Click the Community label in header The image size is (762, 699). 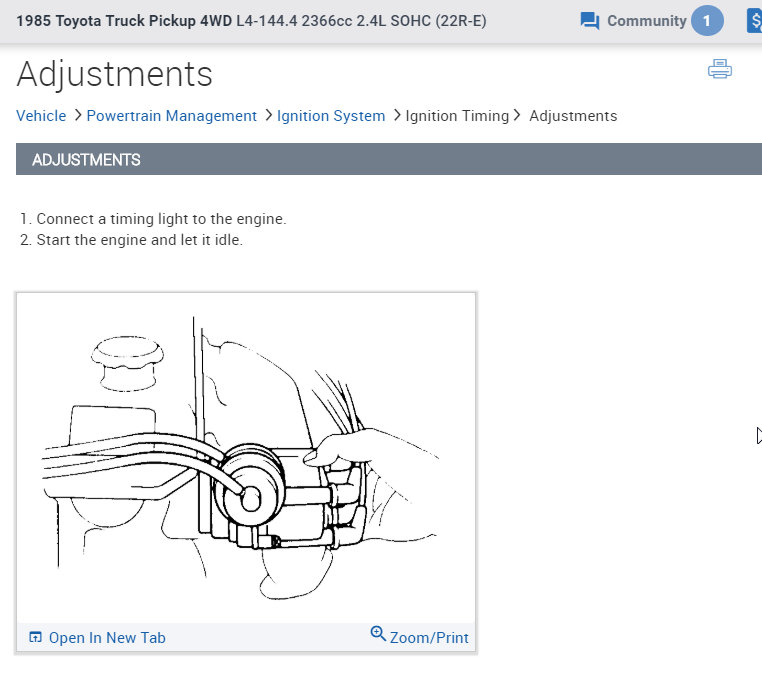(x=647, y=21)
